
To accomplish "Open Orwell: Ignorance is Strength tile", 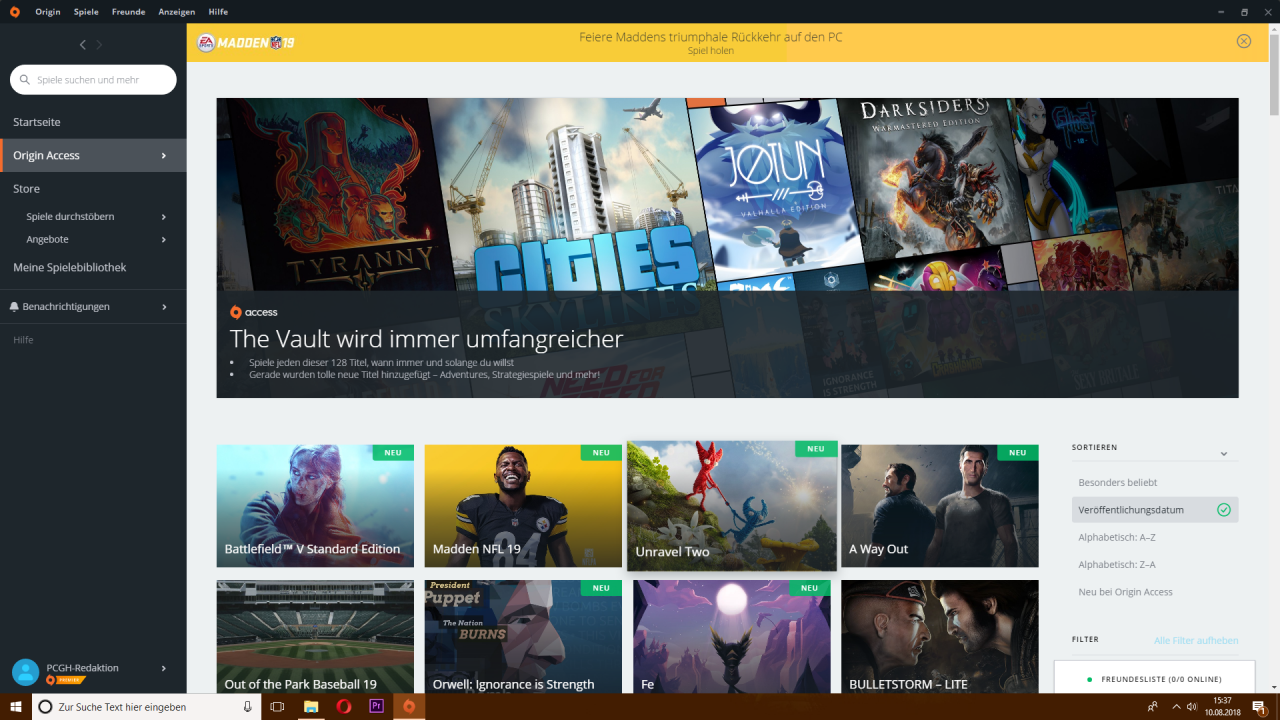I will pos(523,637).
